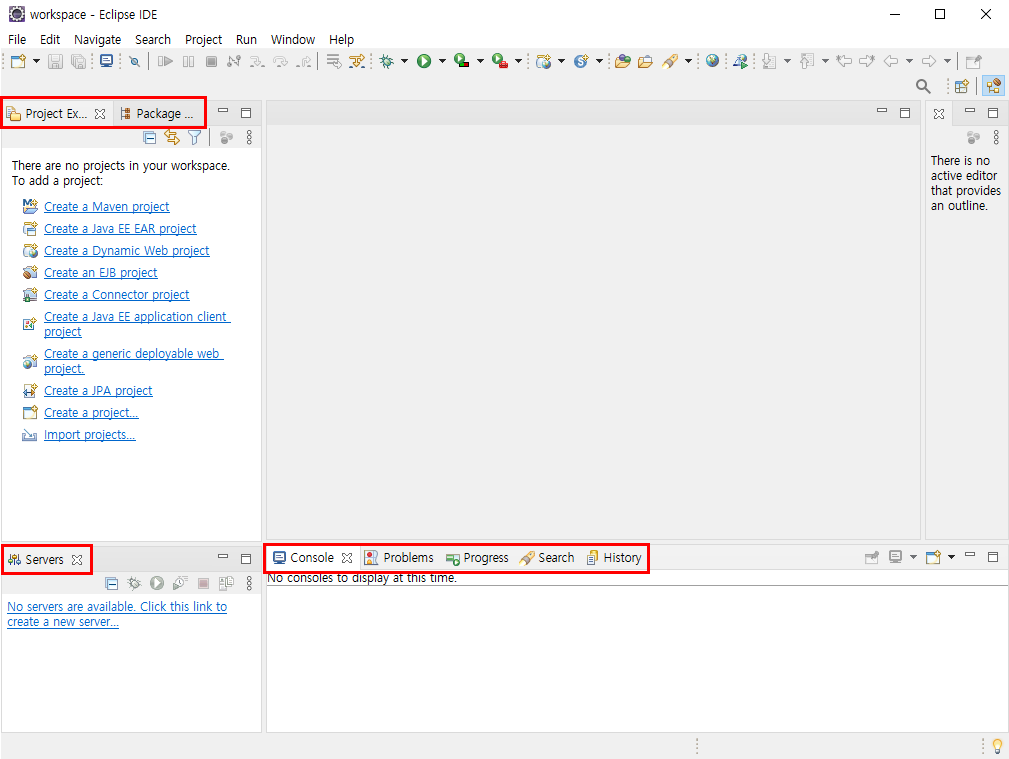Click the Disconnect debug icon
This screenshot has width=1009, height=759.
click(x=234, y=61)
